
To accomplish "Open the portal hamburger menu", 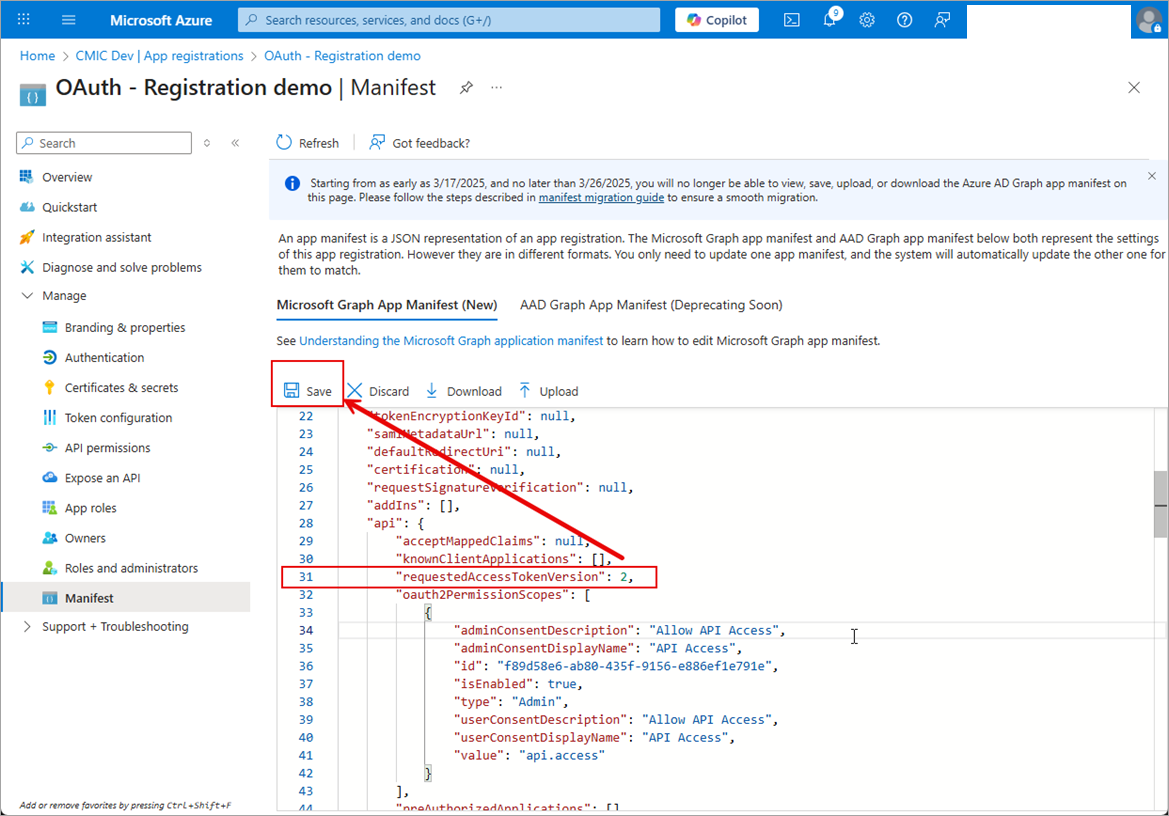I will click(x=68, y=20).
